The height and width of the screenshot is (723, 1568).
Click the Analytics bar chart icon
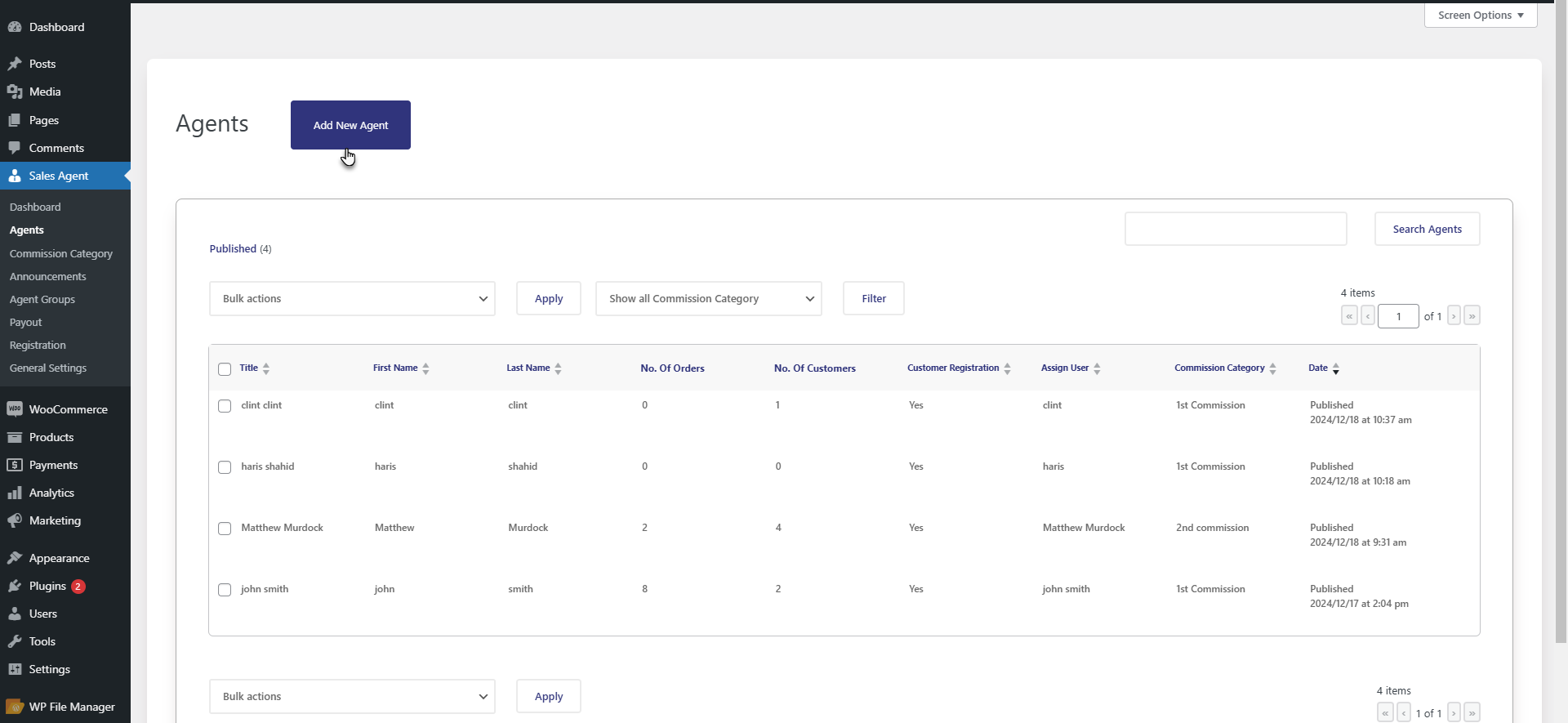coord(15,493)
